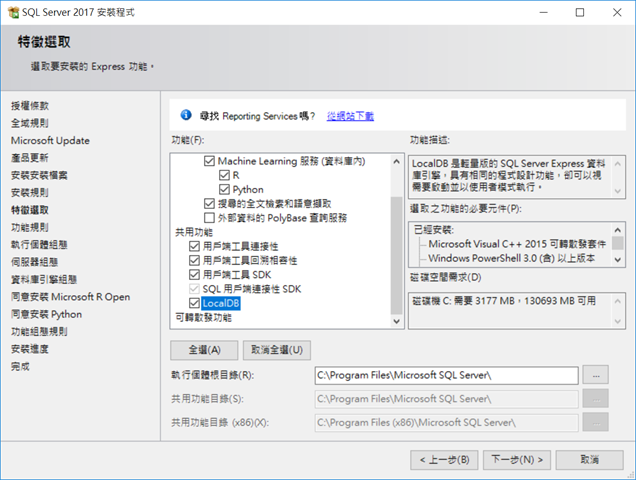
Task: Click the disk space requirement text
Action: click(x=504, y=301)
